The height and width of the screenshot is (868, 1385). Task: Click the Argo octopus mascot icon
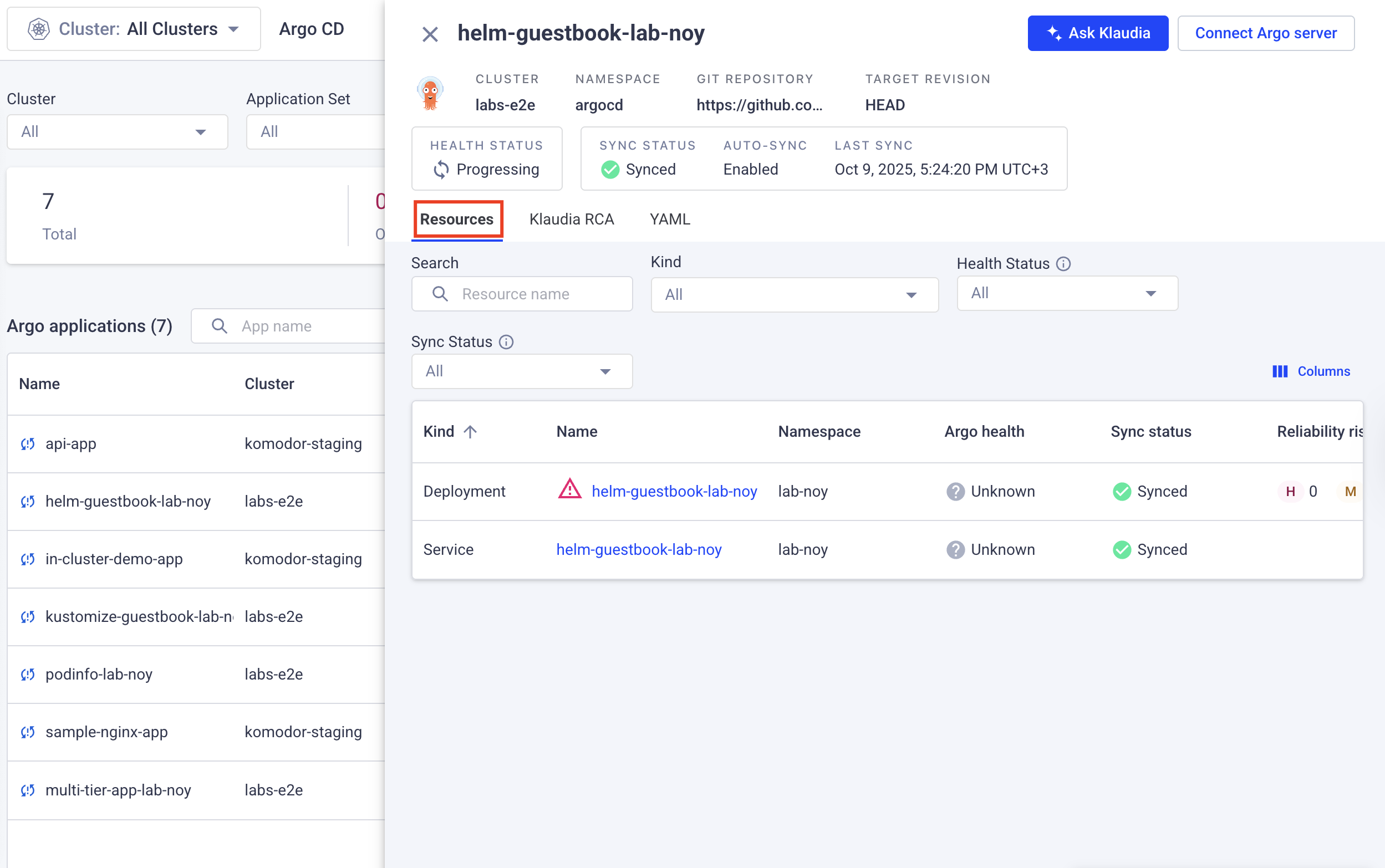[x=430, y=93]
